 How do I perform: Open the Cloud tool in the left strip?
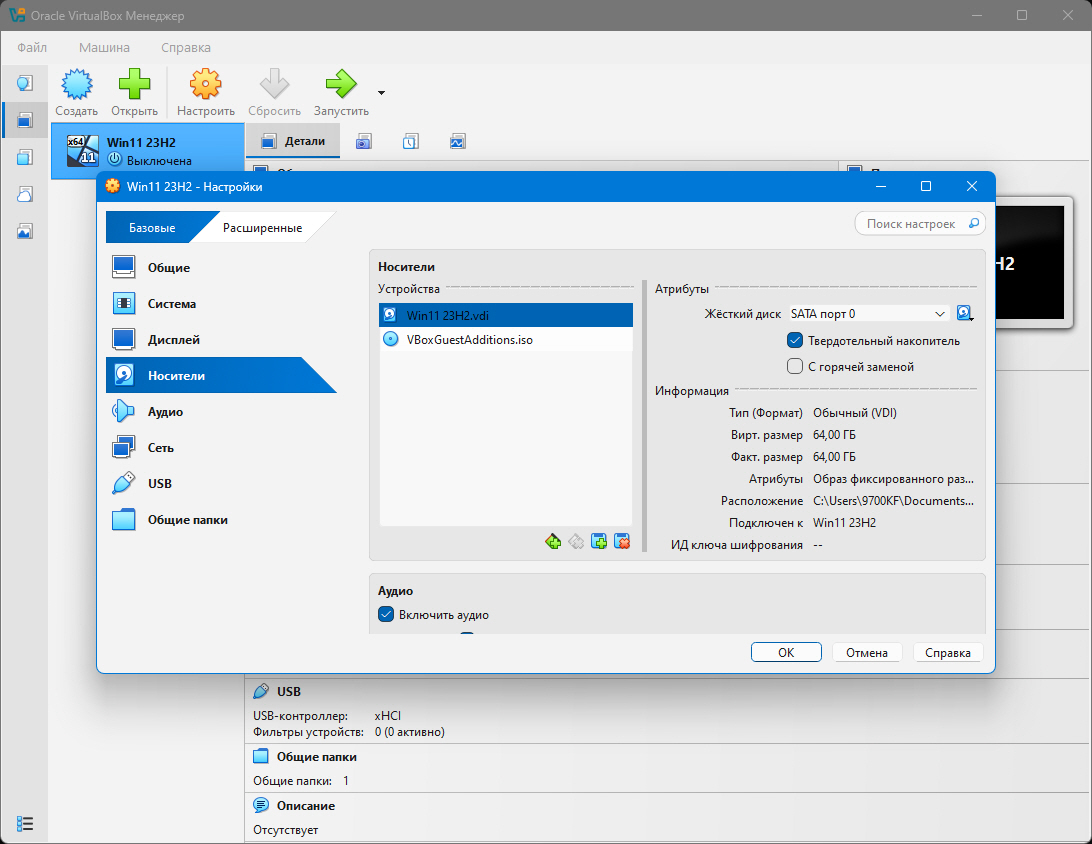[x=24, y=194]
